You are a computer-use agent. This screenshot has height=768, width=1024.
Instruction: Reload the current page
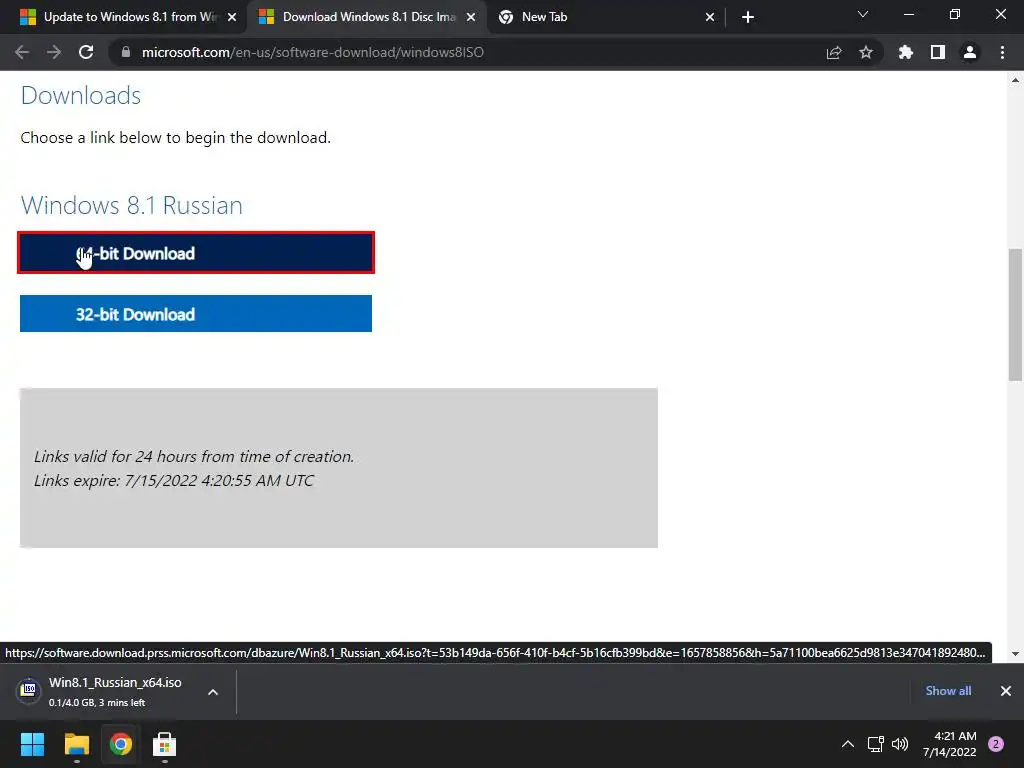coord(86,52)
